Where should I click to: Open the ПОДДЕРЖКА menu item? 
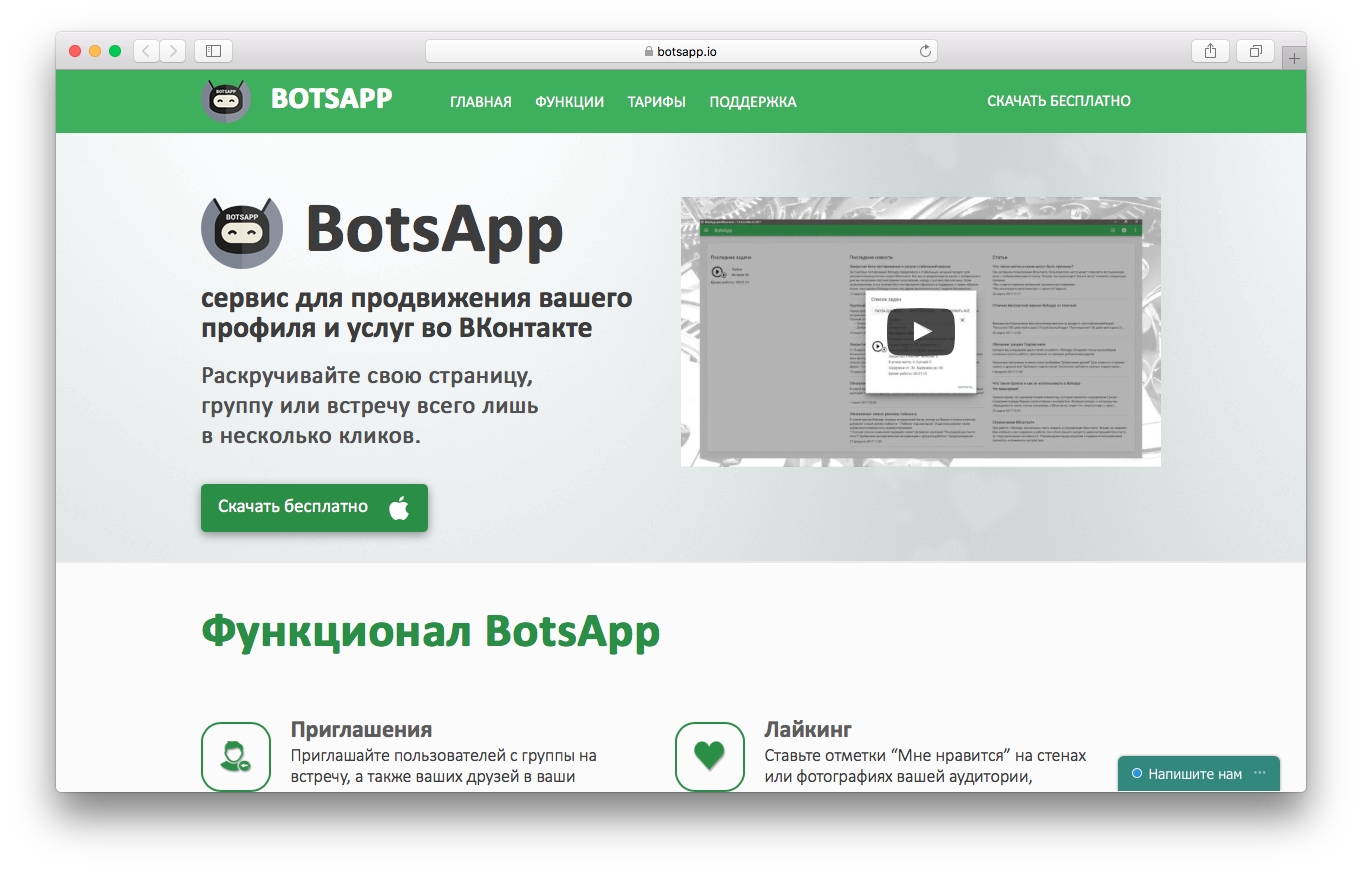click(752, 102)
